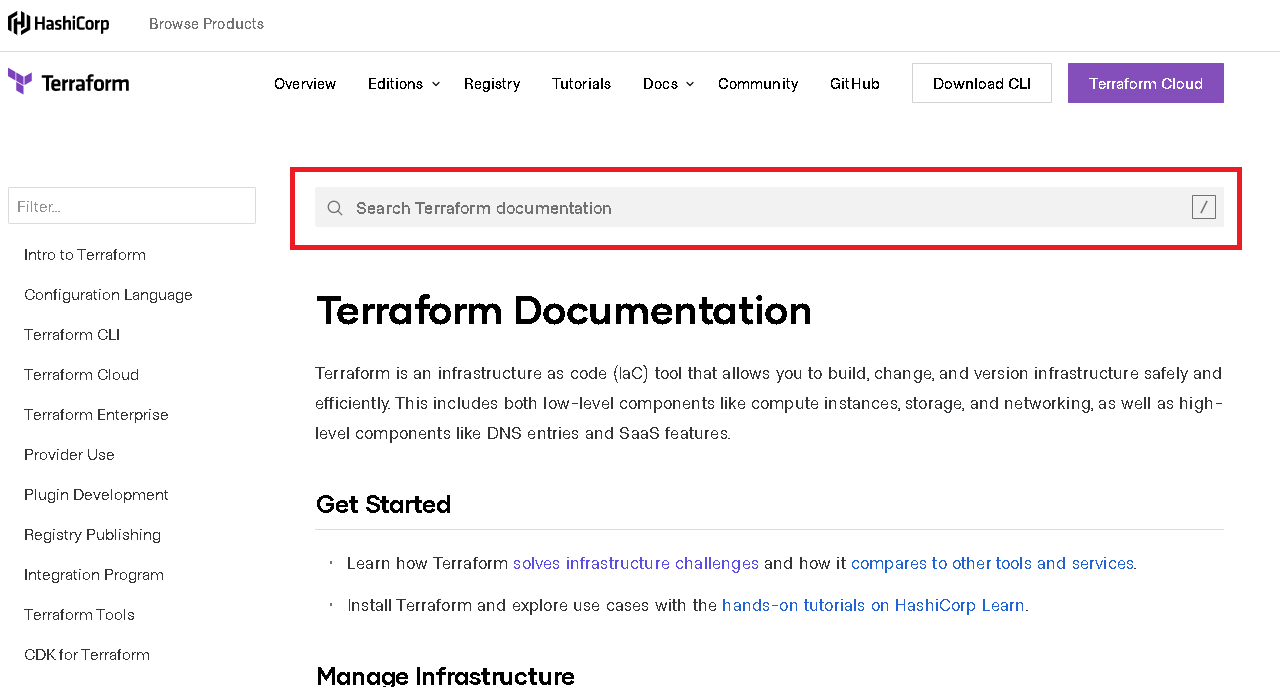Expand the Docs dropdown
Viewport: 1280px width, 687px height.
[668, 84]
